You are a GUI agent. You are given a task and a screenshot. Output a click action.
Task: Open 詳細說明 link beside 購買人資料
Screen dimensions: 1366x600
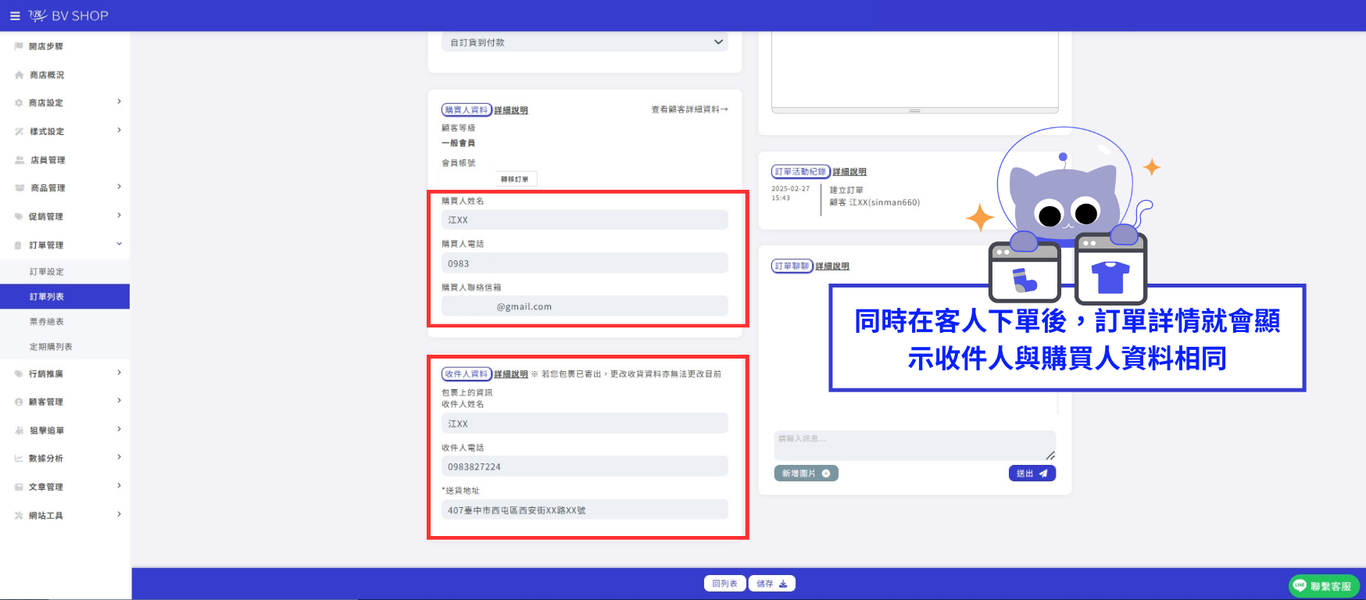click(x=511, y=110)
